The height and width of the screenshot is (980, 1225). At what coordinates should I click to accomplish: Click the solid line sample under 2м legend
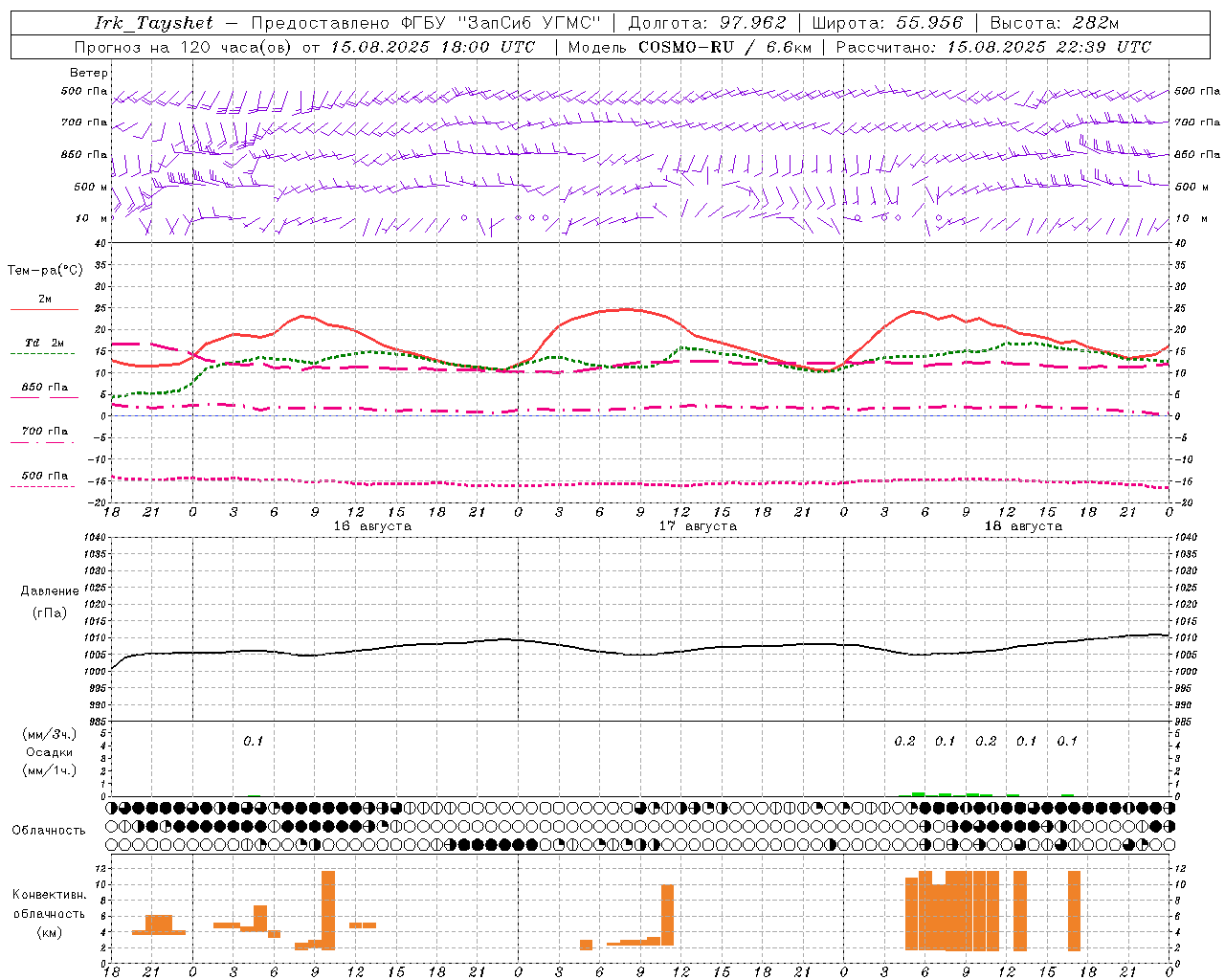(x=44, y=309)
